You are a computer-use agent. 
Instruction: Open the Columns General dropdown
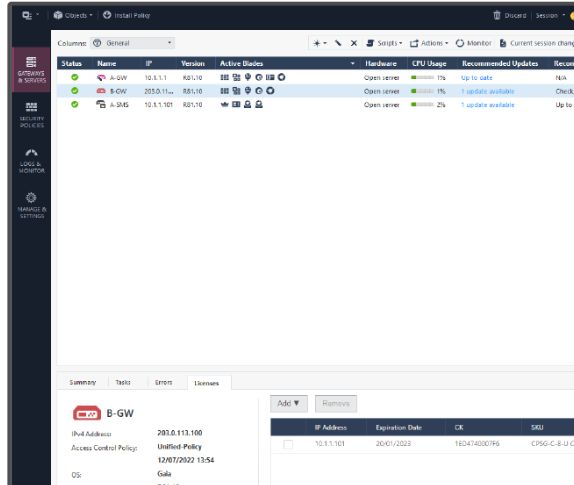pyautogui.click(x=133, y=43)
